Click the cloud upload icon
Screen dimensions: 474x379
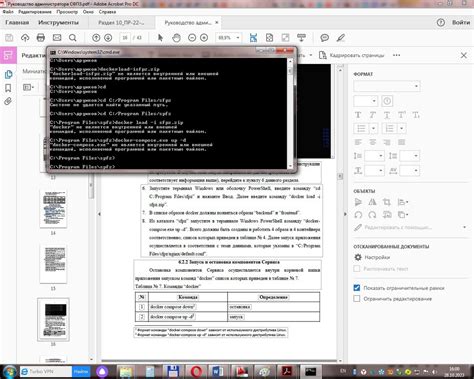[x=25, y=38]
